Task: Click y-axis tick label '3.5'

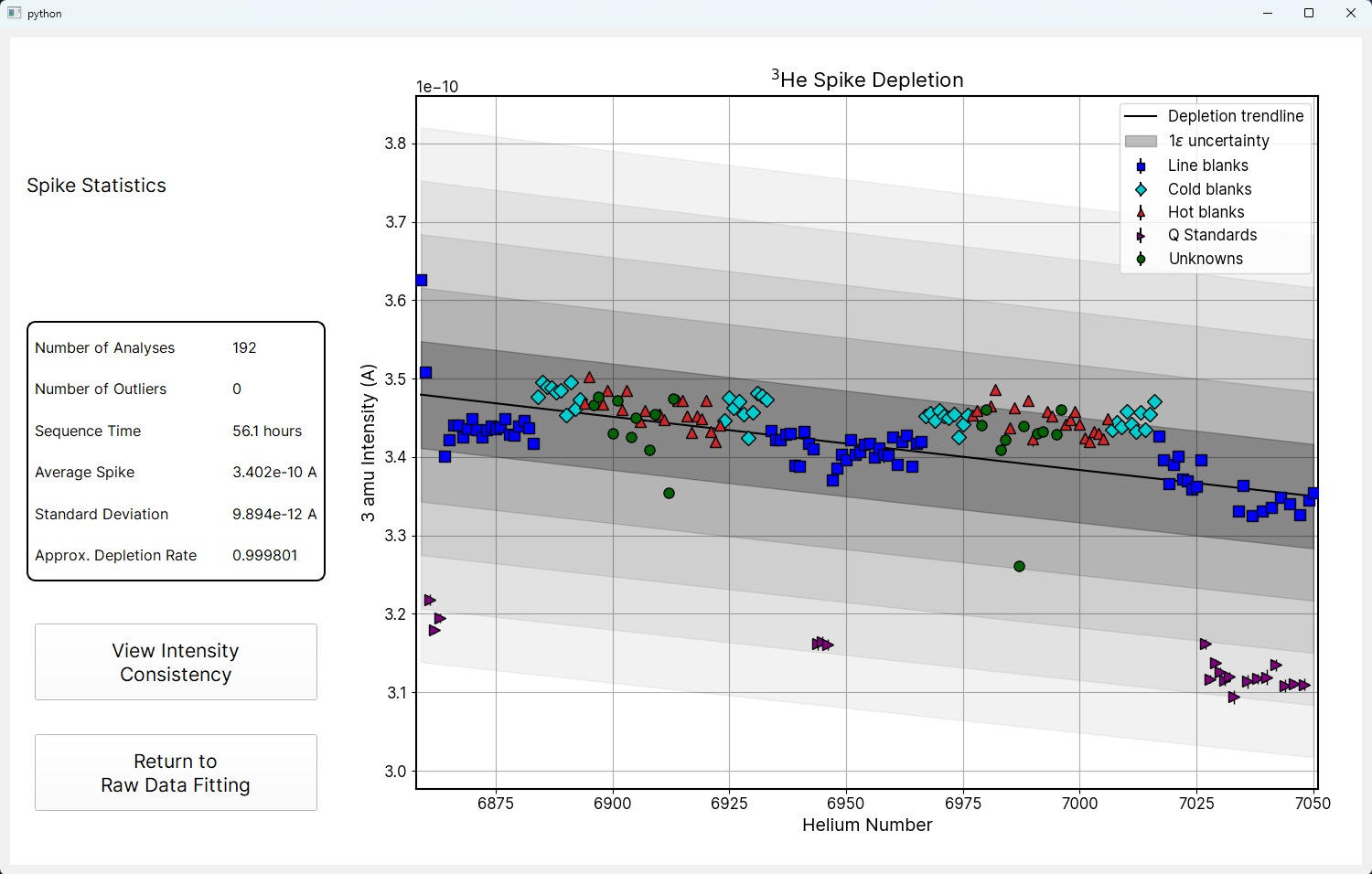Action: 395,379
